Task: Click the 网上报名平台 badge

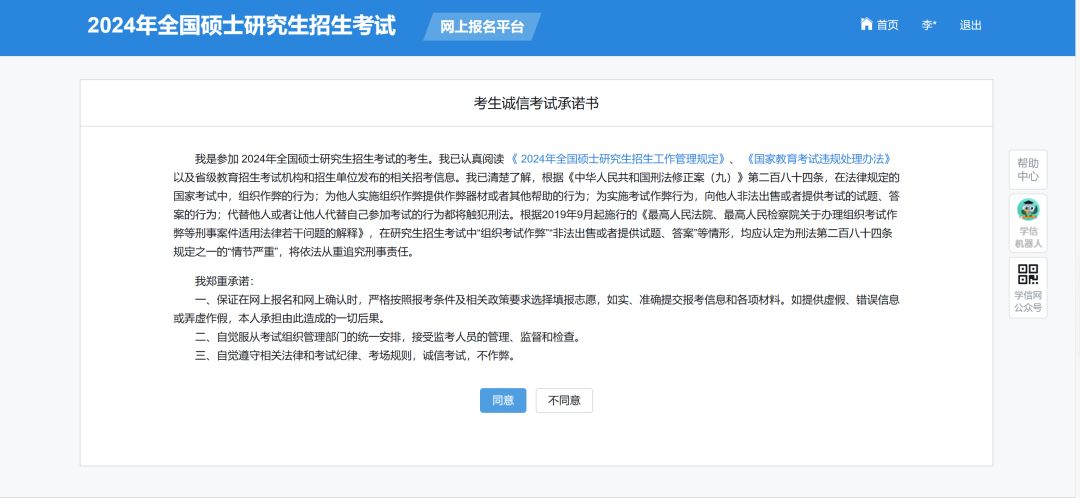Action: (482, 27)
